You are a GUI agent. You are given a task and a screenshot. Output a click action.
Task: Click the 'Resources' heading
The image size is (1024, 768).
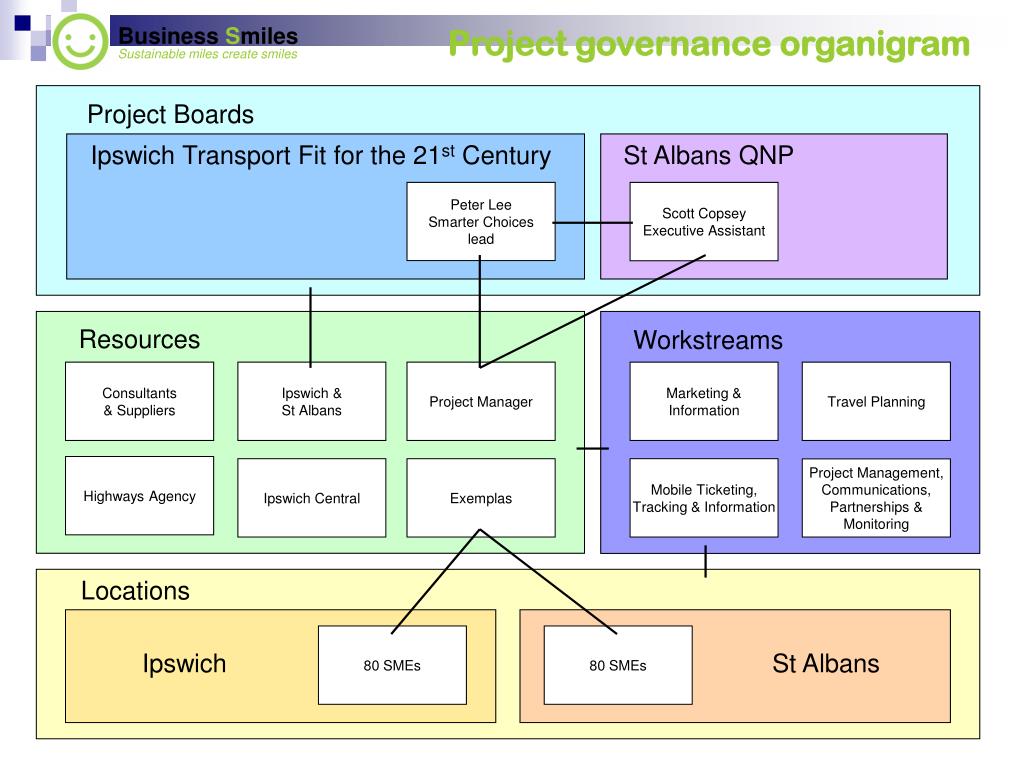(x=139, y=340)
